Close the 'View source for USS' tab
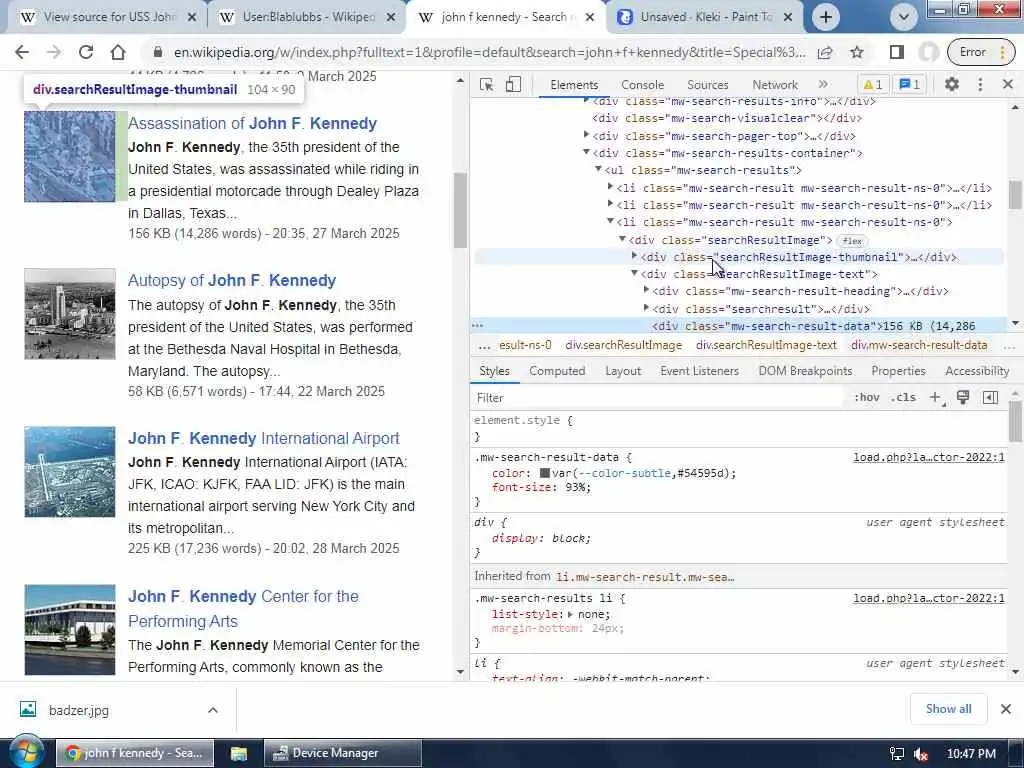Viewport: 1024px width, 768px height. pos(192,17)
